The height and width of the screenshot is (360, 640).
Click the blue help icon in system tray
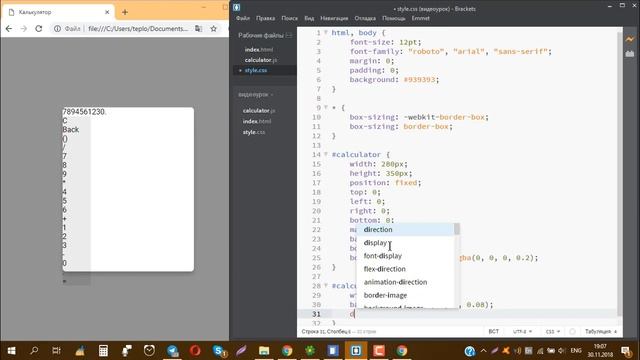(x=470, y=351)
